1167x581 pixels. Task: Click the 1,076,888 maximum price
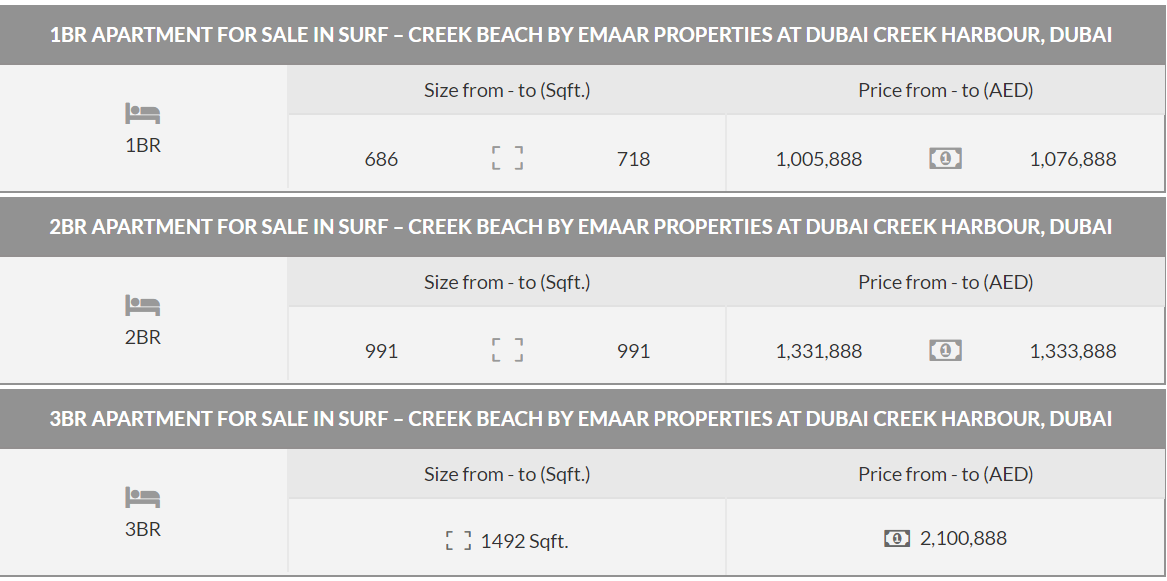[1073, 159]
